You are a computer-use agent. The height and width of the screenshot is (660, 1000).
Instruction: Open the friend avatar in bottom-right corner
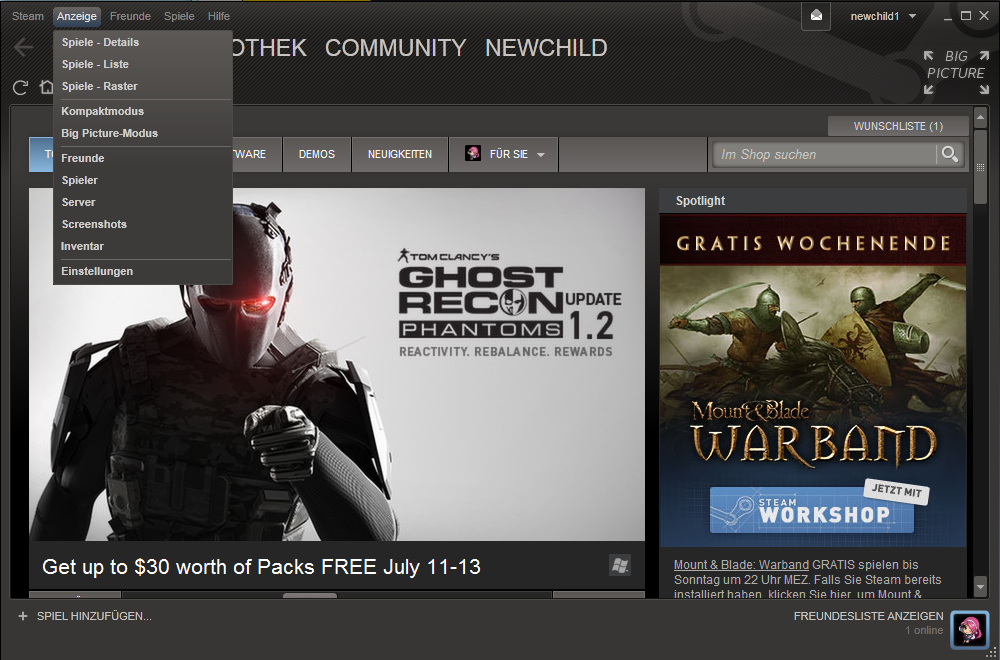pyautogui.click(x=969, y=629)
